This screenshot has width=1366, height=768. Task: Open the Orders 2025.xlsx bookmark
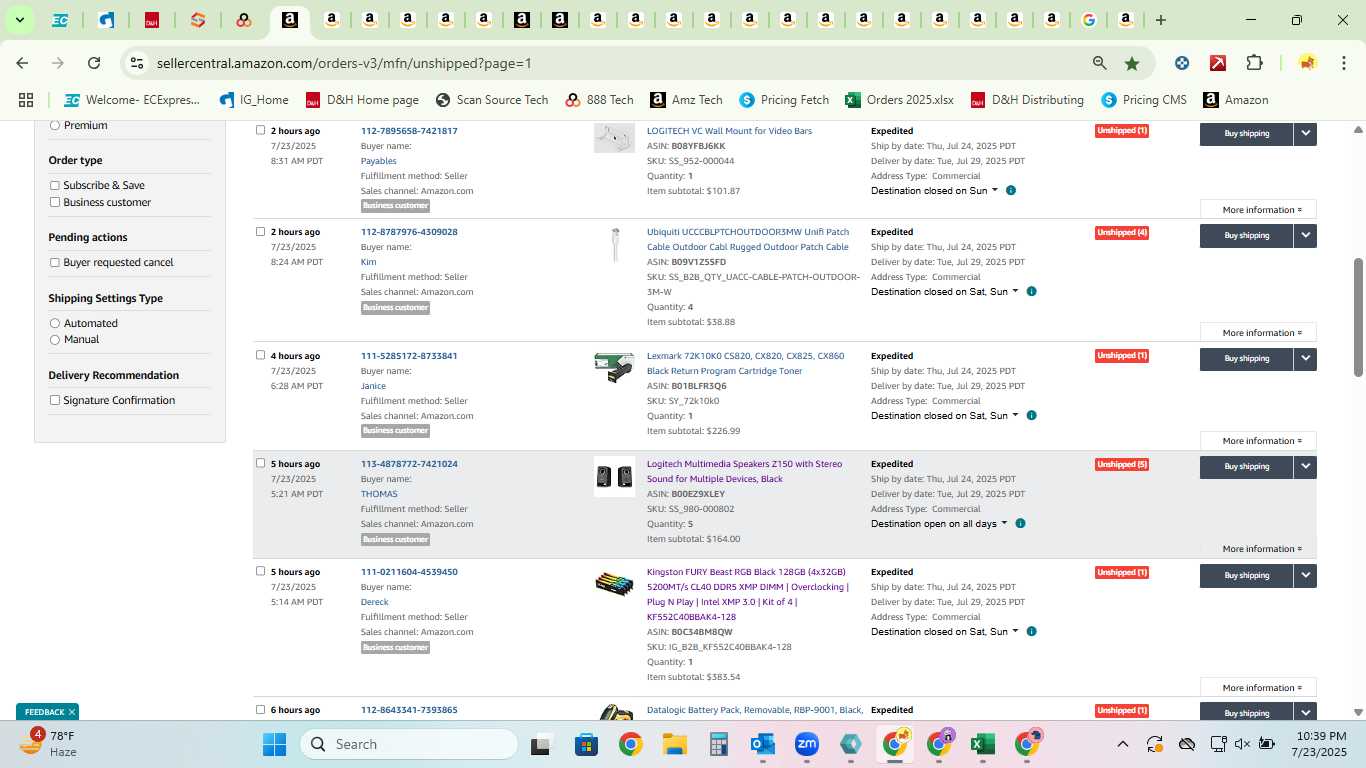click(899, 100)
